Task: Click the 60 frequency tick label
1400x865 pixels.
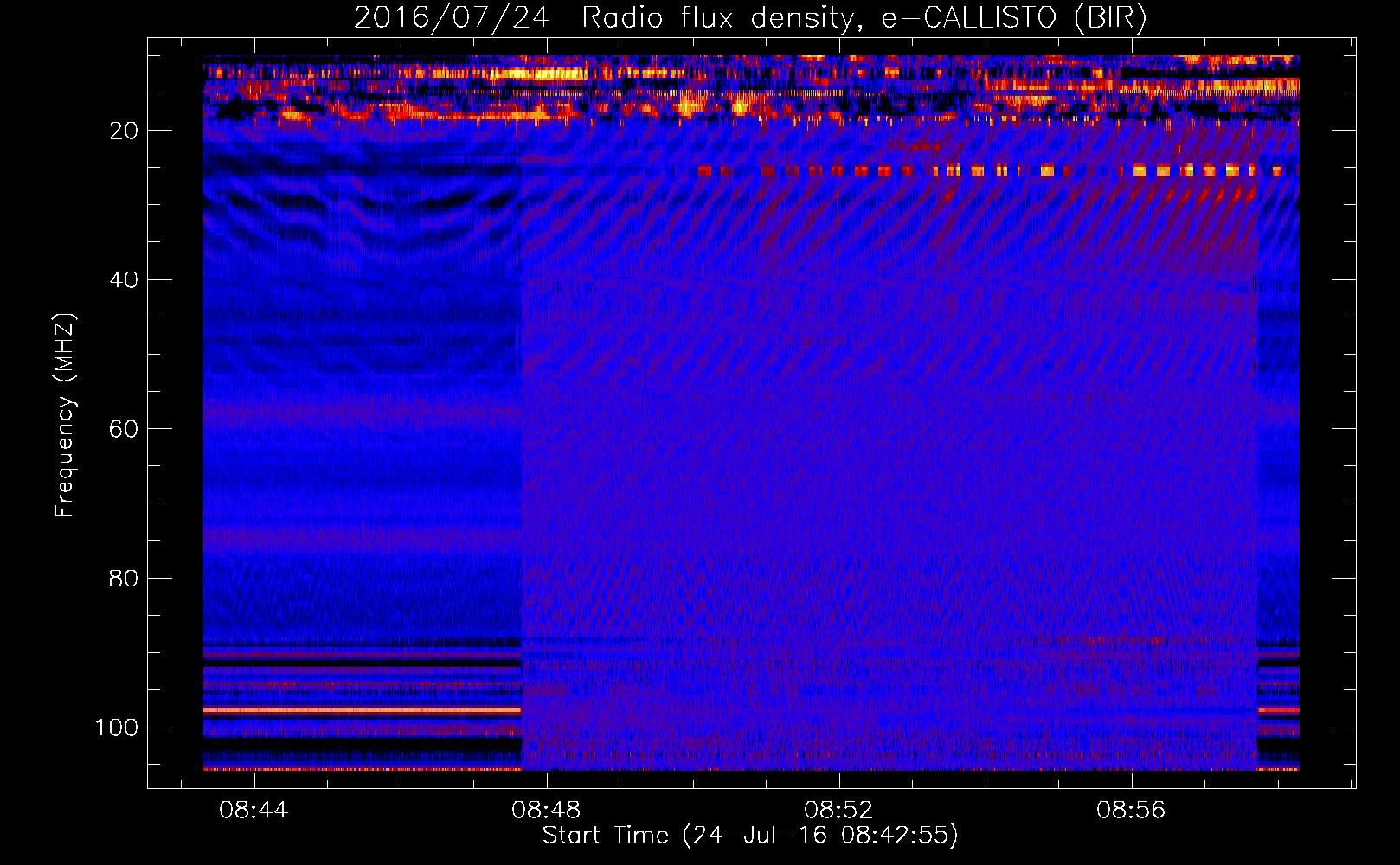Action: point(124,429)
